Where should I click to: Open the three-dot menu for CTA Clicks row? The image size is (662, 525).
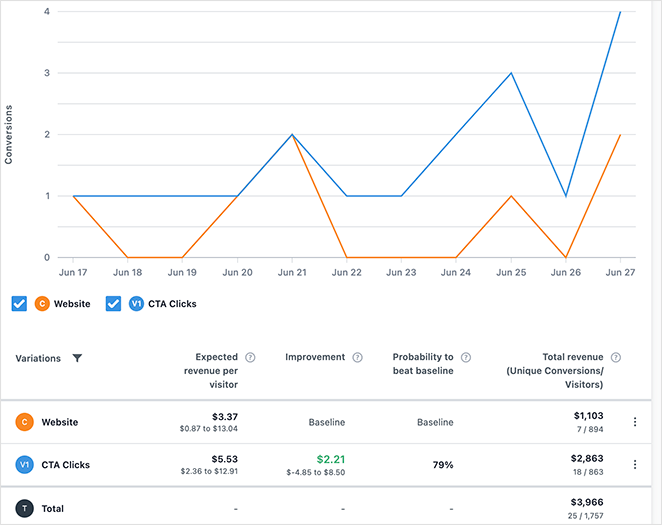[x=634, y=465]
